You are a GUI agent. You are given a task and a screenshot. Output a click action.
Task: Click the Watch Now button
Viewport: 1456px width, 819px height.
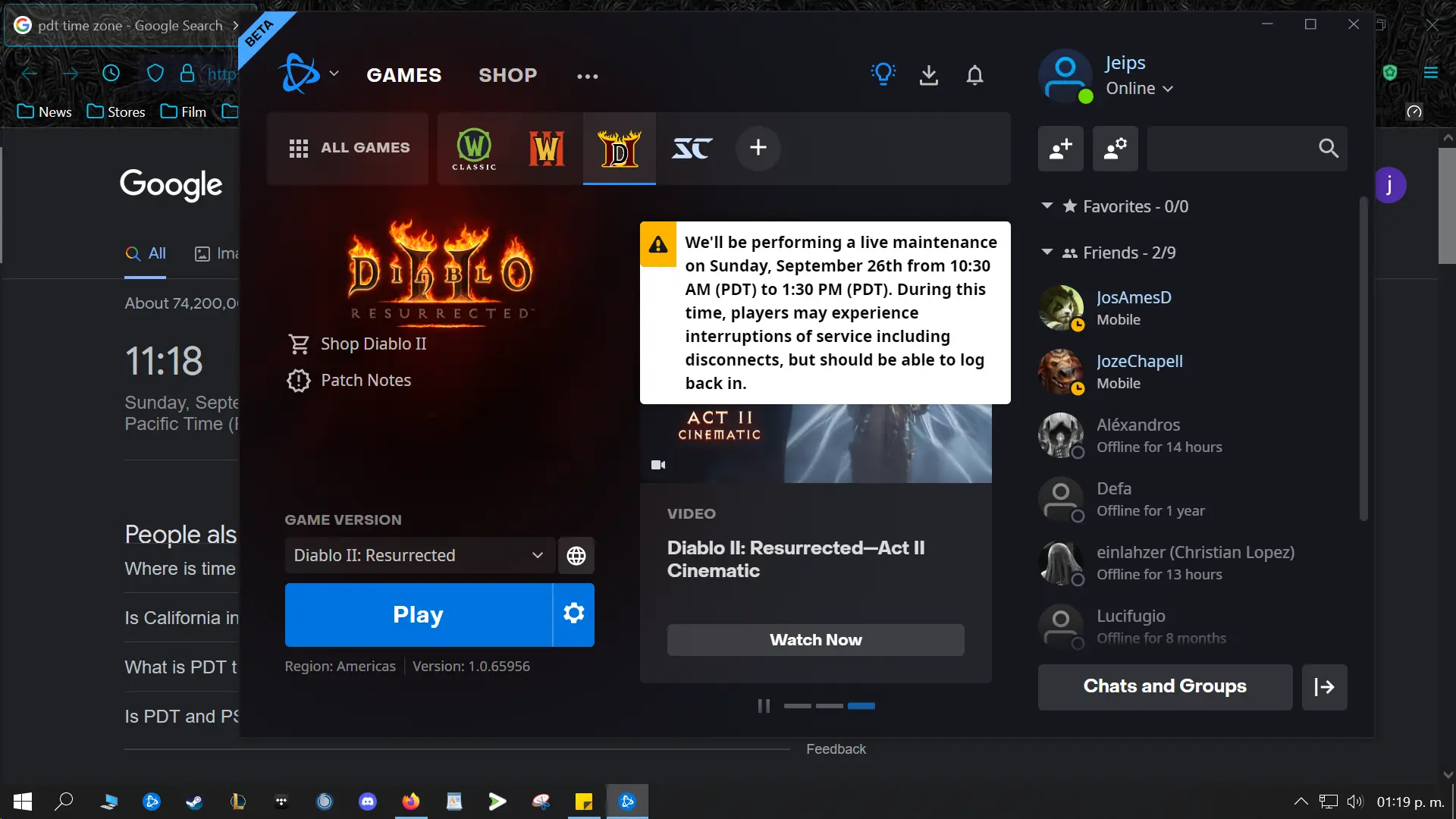coord(815,640)
